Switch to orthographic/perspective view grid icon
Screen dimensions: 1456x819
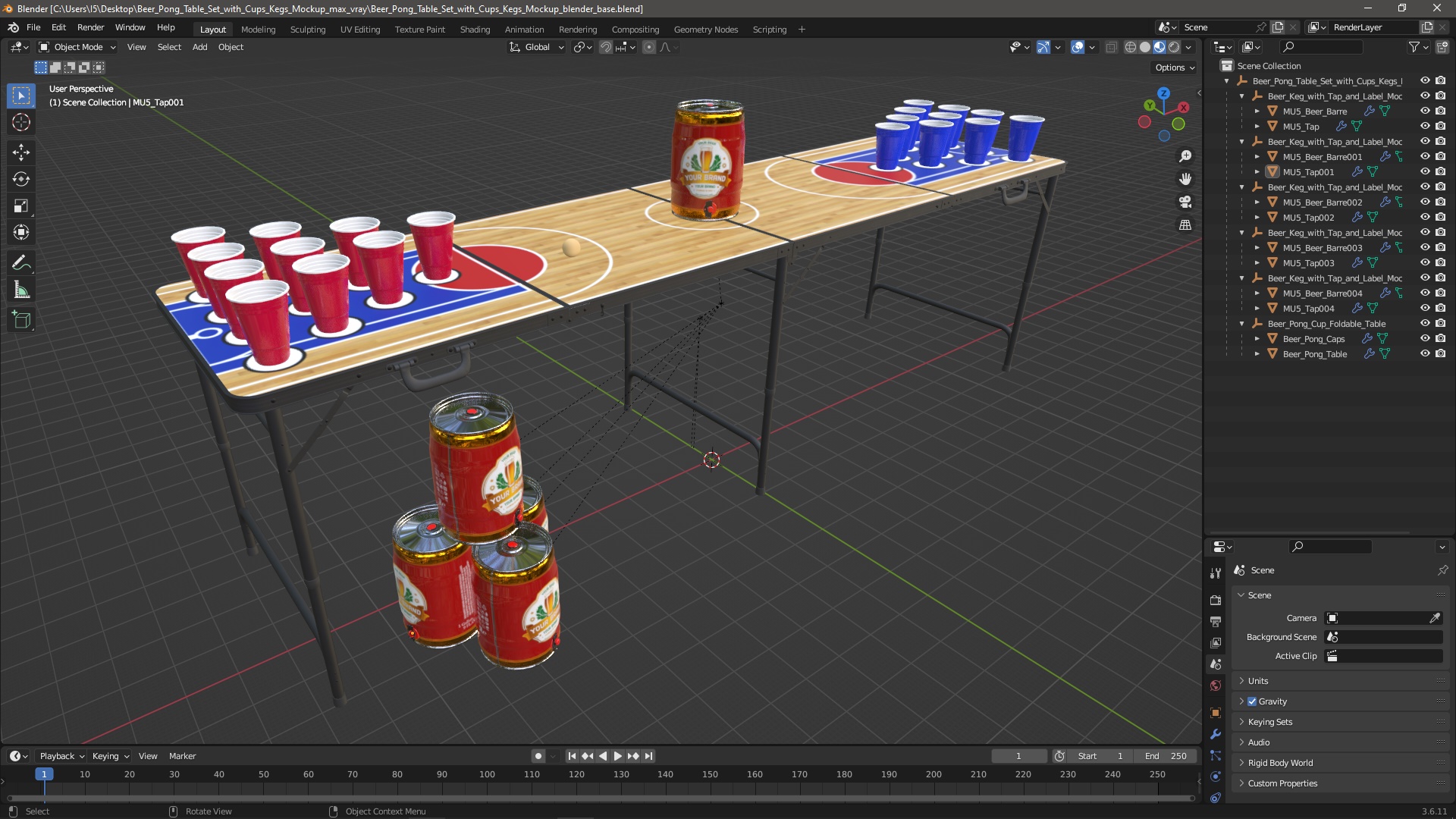(1185, 225)
